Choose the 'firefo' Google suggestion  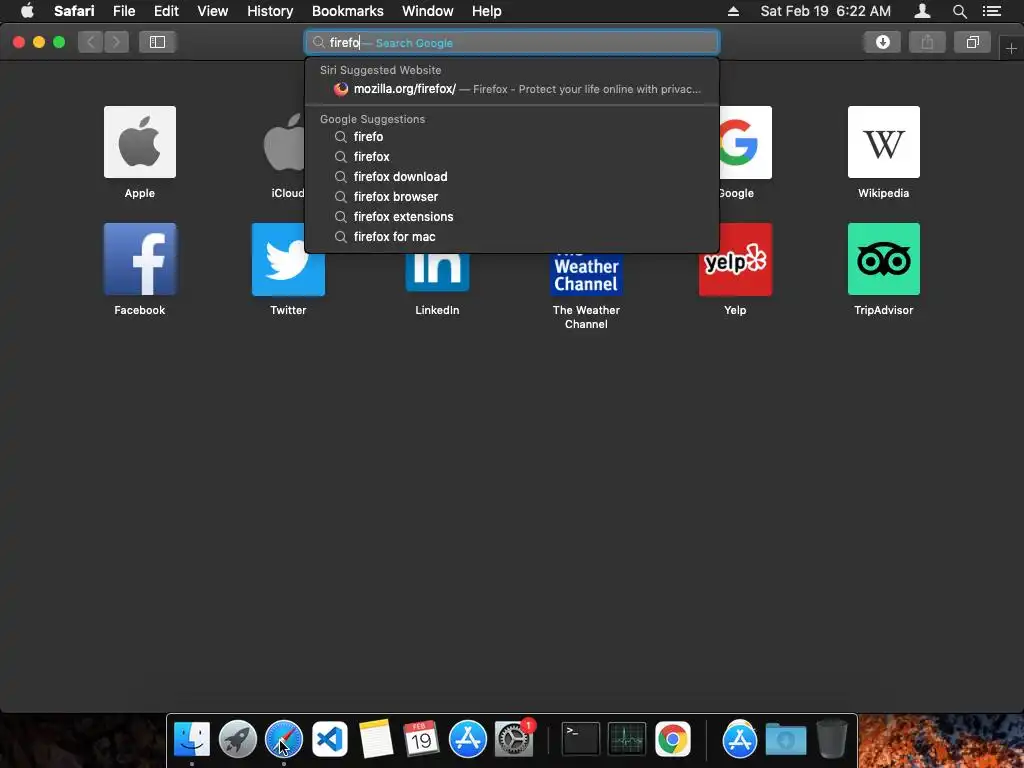pos(512,136)
